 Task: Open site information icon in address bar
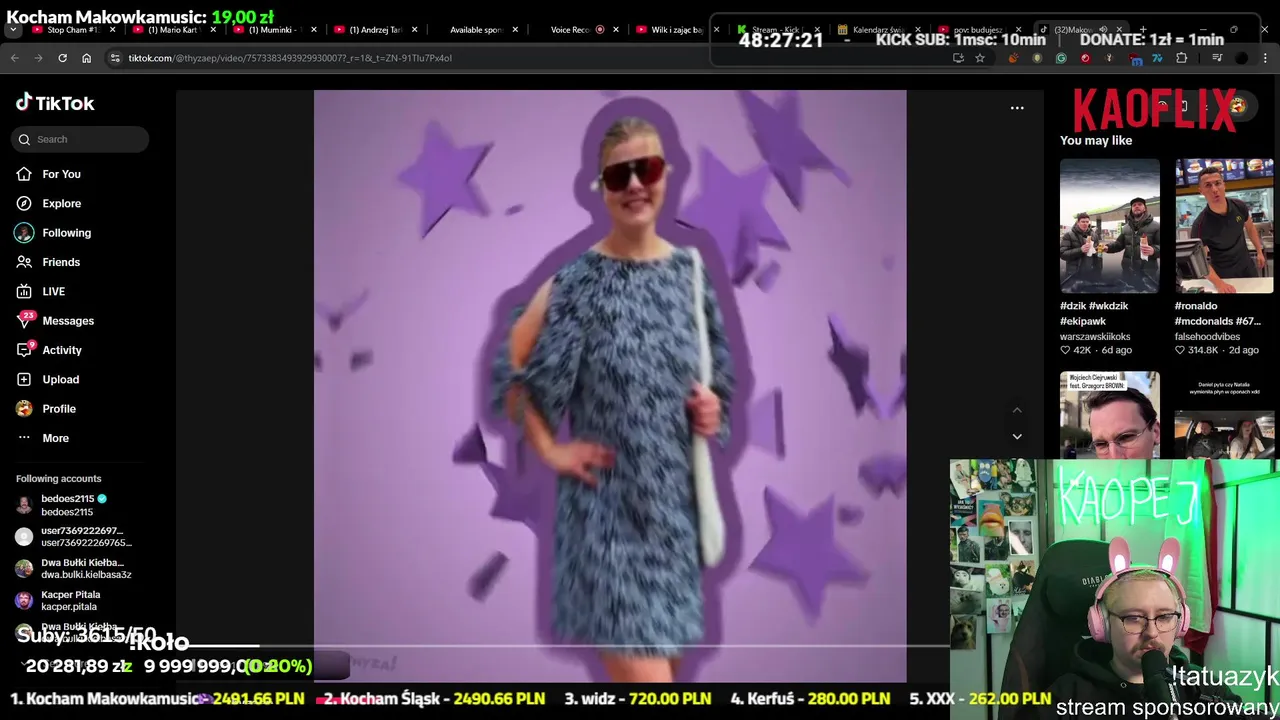click(x=116, y=58)
